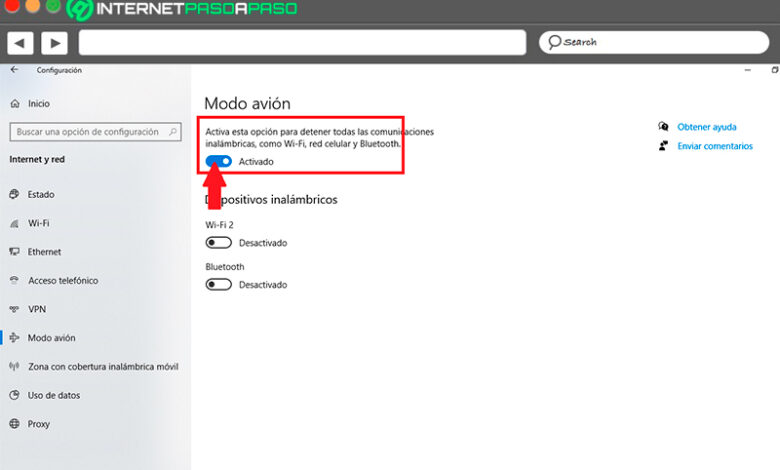Open the Wi-Fi settings page
The image size is (780, 470).
(38, 223)
